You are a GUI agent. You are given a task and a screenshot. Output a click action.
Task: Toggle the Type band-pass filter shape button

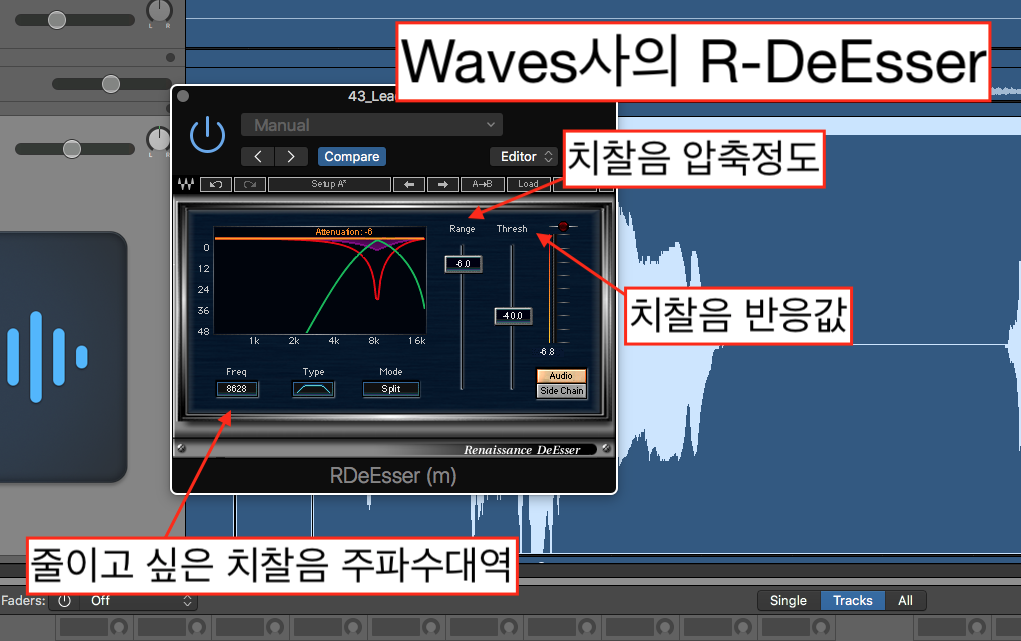313,389
